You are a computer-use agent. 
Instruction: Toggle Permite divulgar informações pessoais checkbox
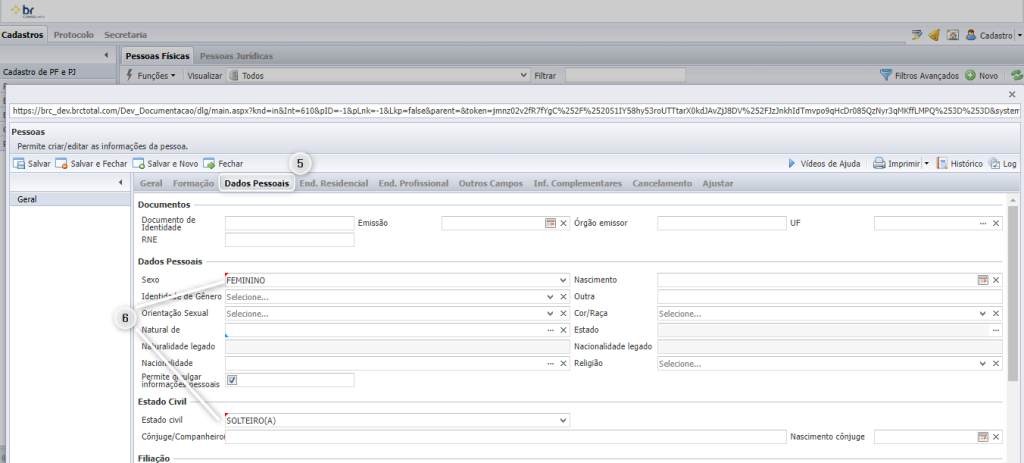pyautogui.click(x=232, y=380)
